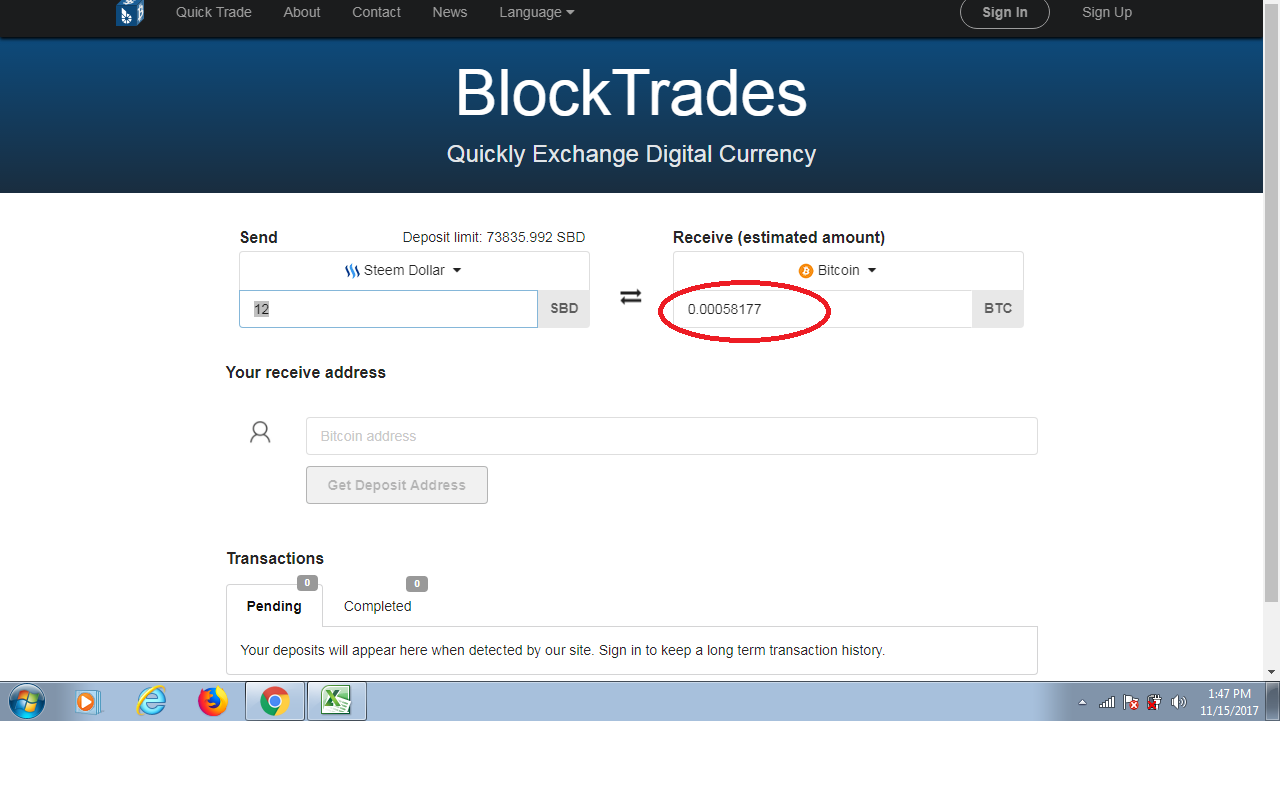The height and width of the screenshot is (800, 1280).
Task: Go to the About page
Action: coord(302,12)
